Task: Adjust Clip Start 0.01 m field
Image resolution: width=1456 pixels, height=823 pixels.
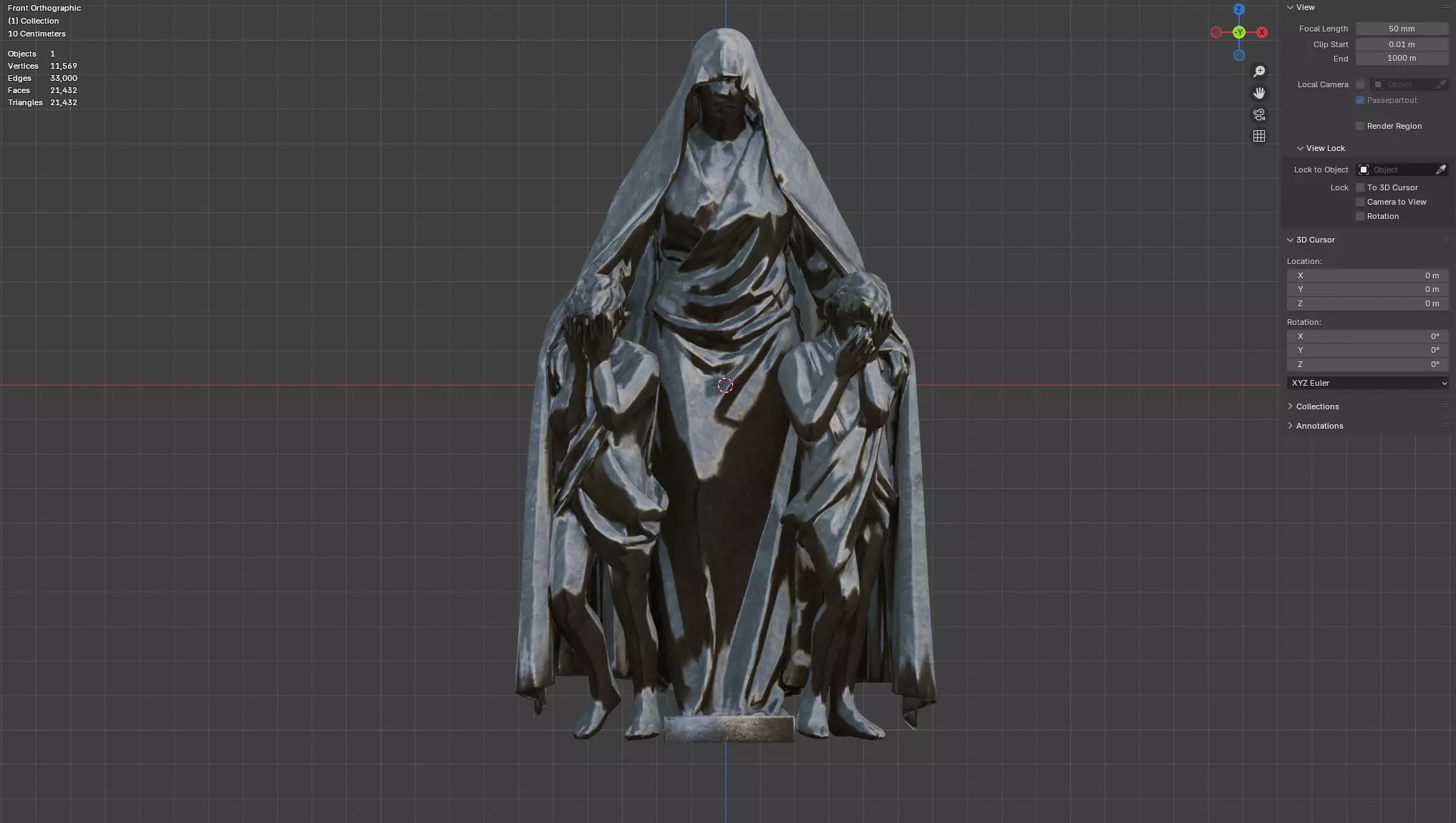Action: (x=1402, y=44)
